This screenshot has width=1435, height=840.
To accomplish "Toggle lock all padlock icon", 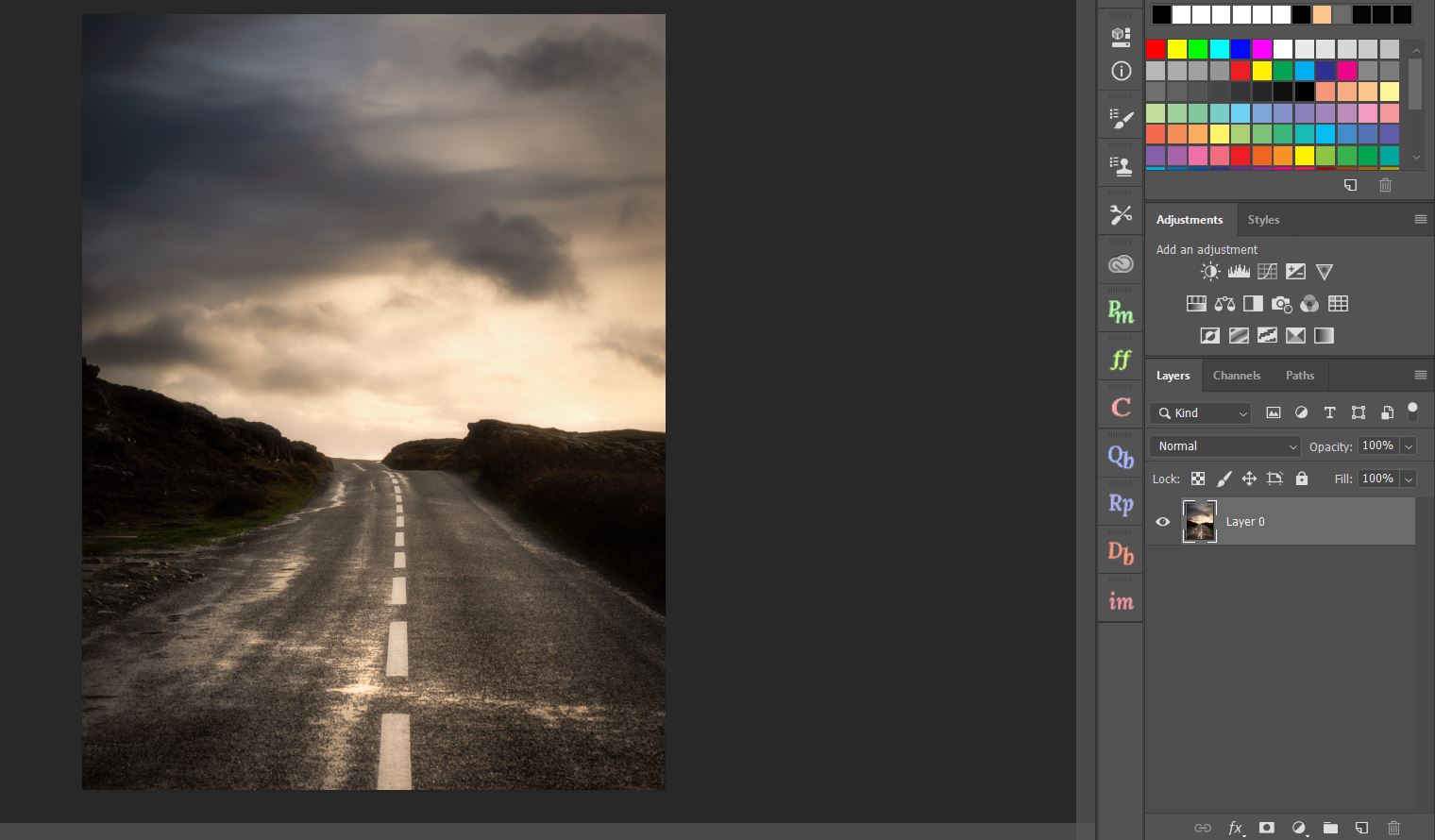I will (x=1302, y=479).
